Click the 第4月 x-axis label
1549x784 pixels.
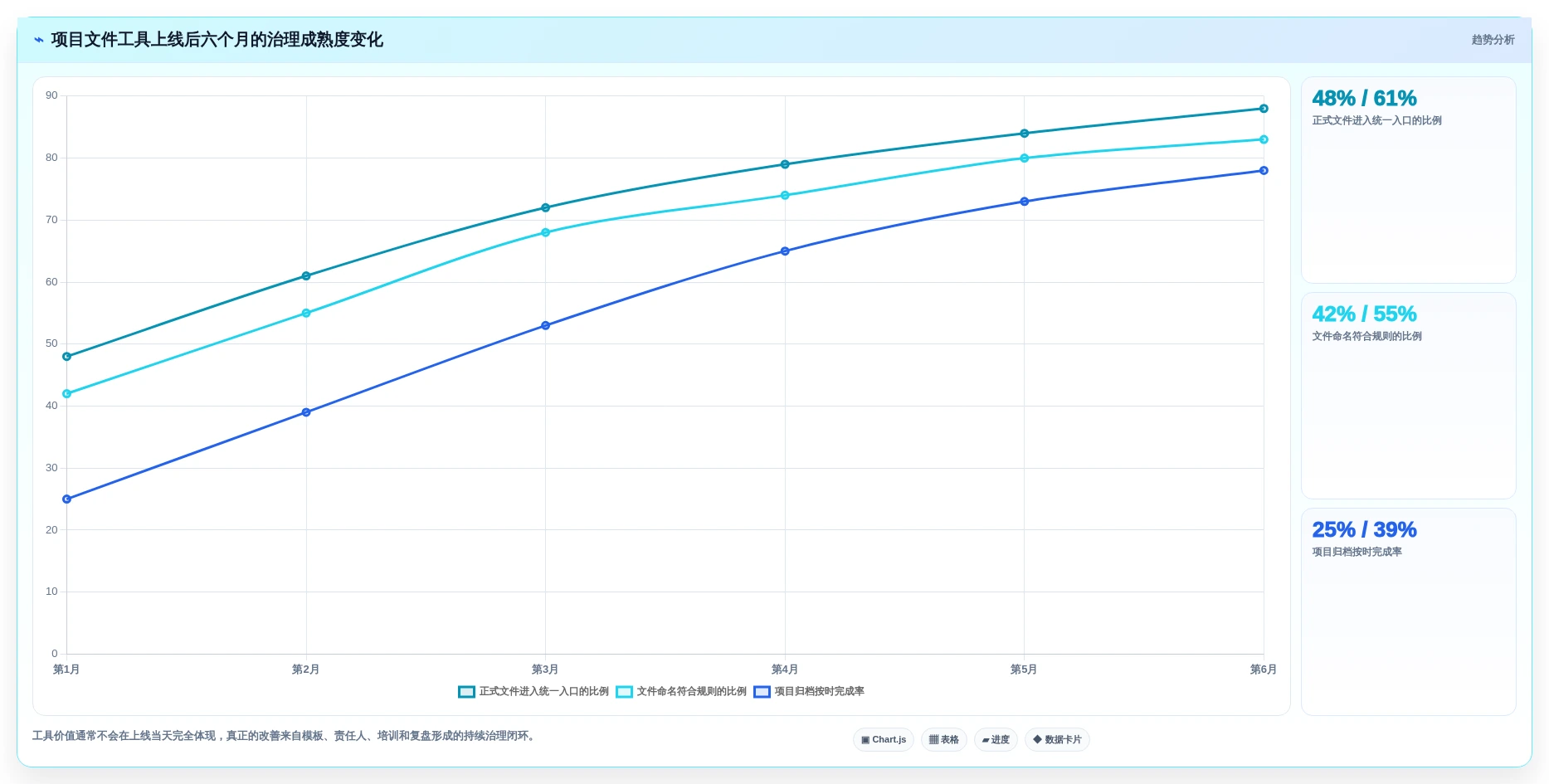pyautogui.click(x=785, y=670)
